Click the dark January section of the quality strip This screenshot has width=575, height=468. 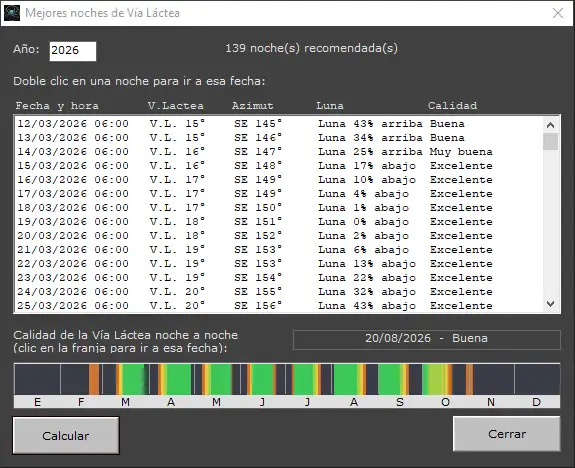click(37, 379)
